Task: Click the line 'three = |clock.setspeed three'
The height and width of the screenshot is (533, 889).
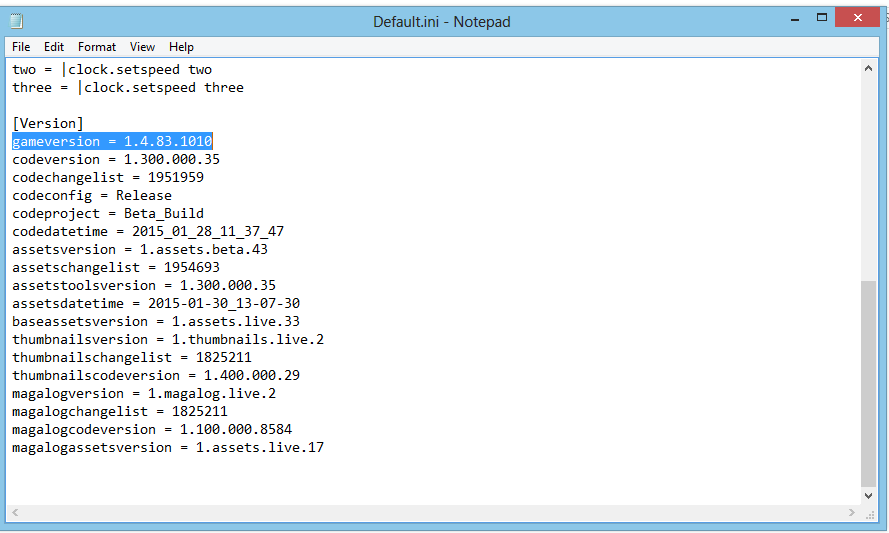Action: tap(128, 88)
